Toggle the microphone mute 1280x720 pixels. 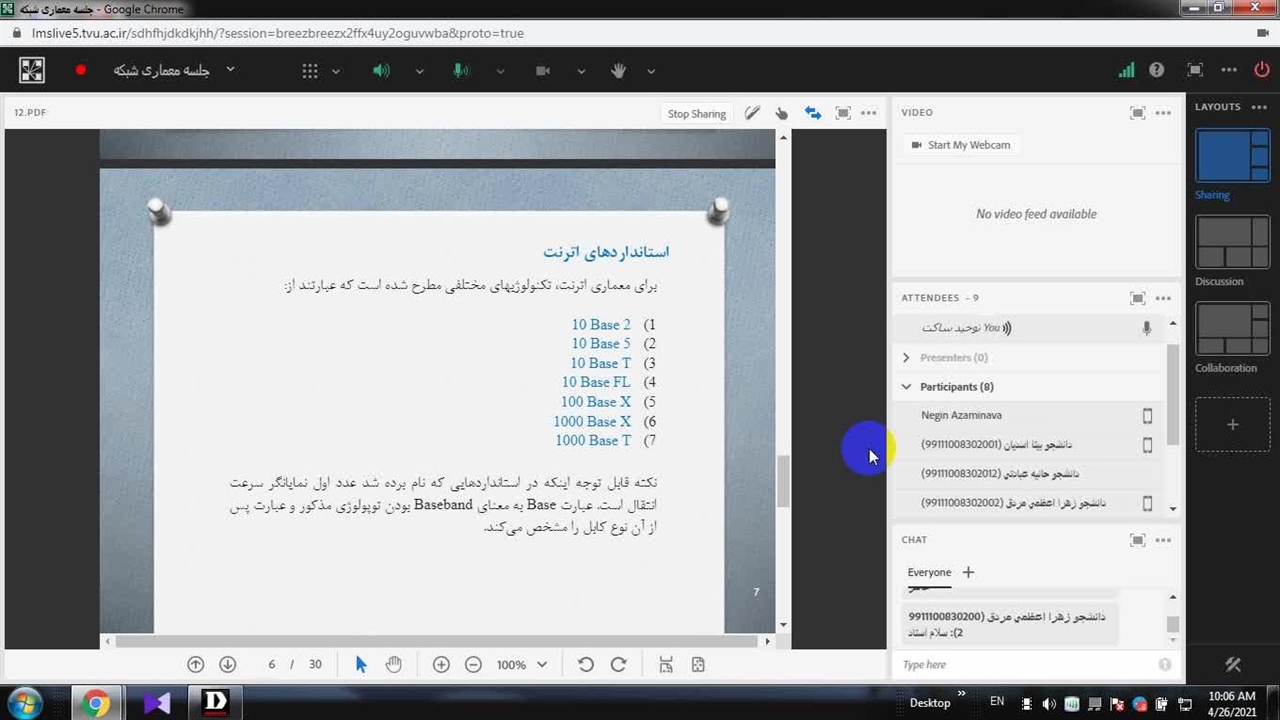pos(461,70)
